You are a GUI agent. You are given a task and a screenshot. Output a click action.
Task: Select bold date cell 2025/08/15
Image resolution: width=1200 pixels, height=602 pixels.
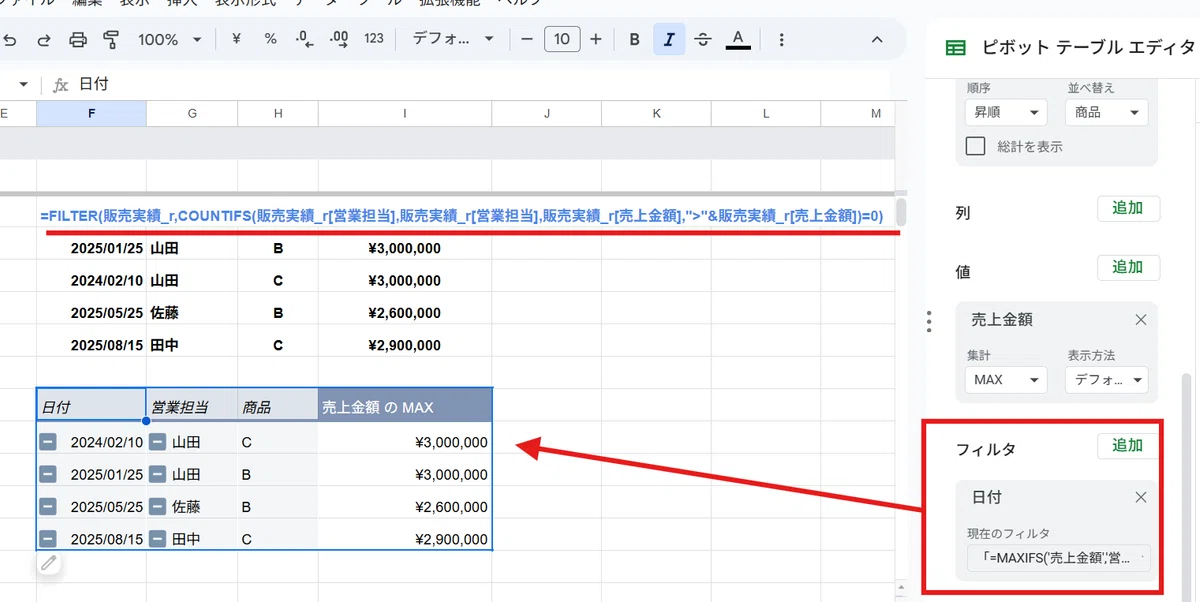pos(91,346)
